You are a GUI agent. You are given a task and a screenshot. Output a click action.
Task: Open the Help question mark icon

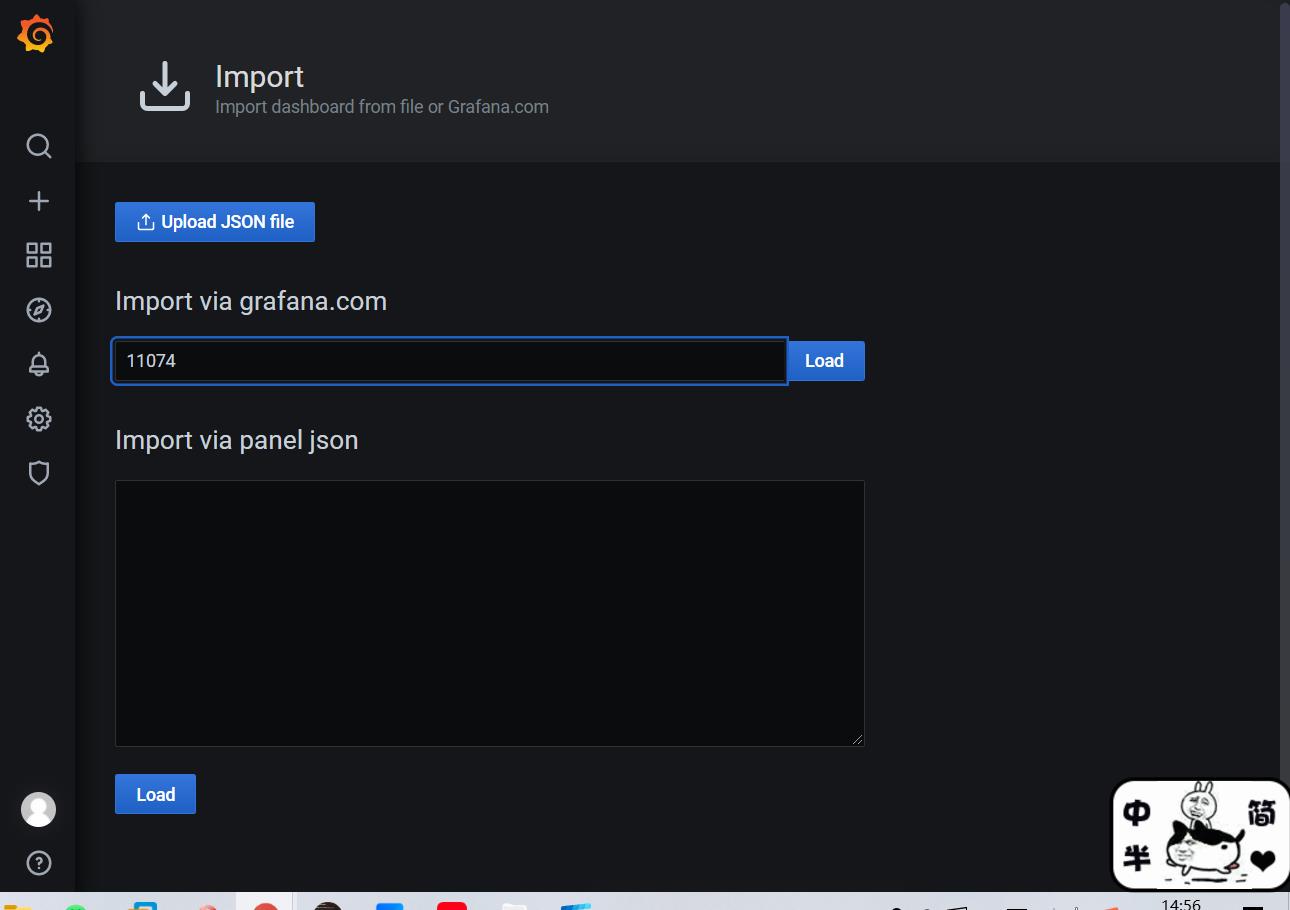(x=38, y=863)
